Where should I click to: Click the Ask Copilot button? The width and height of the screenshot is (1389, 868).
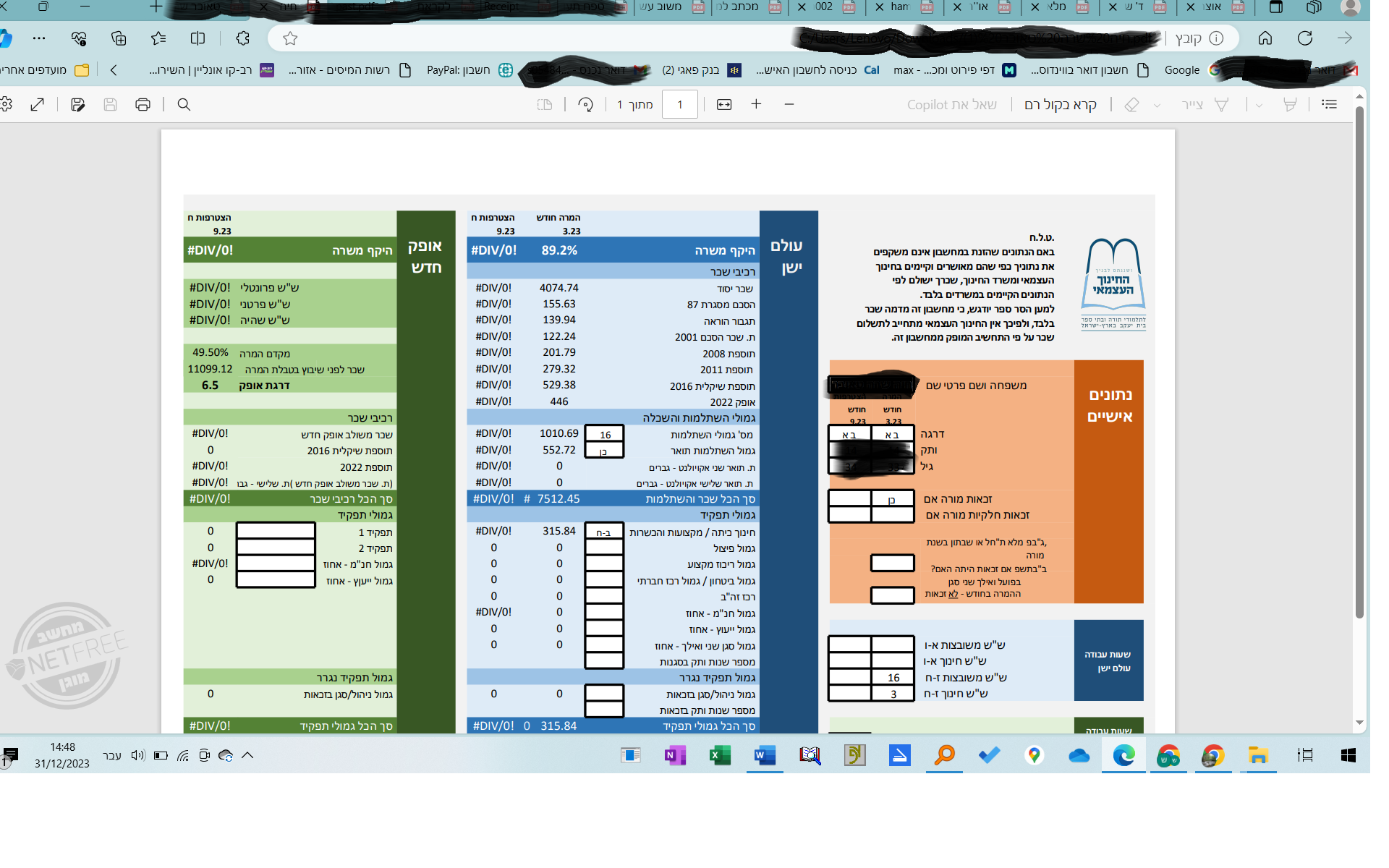[951, 105]
